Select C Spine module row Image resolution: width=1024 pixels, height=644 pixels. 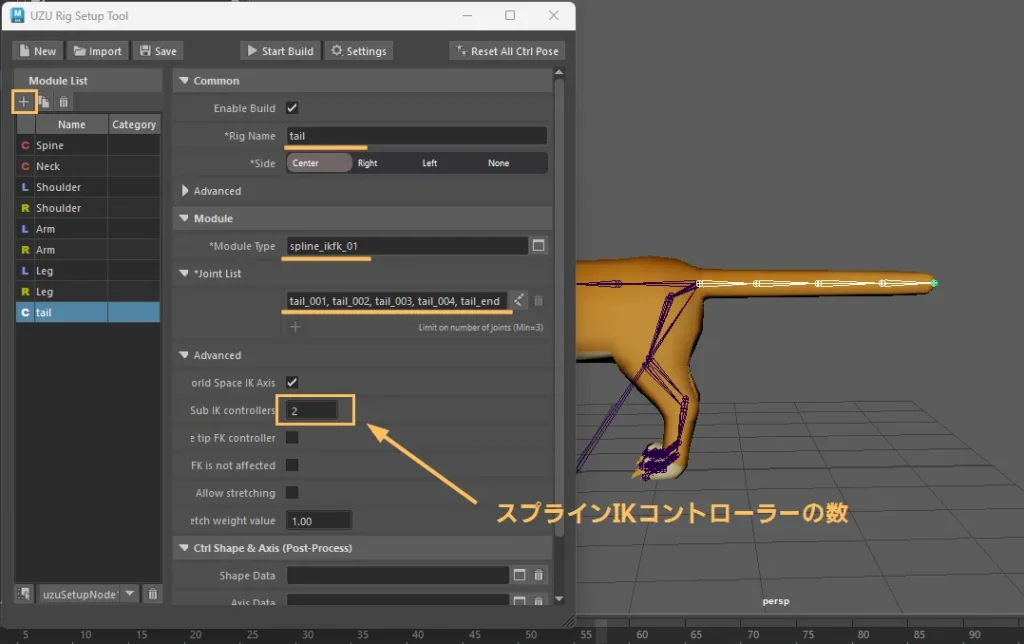point(88,145)
